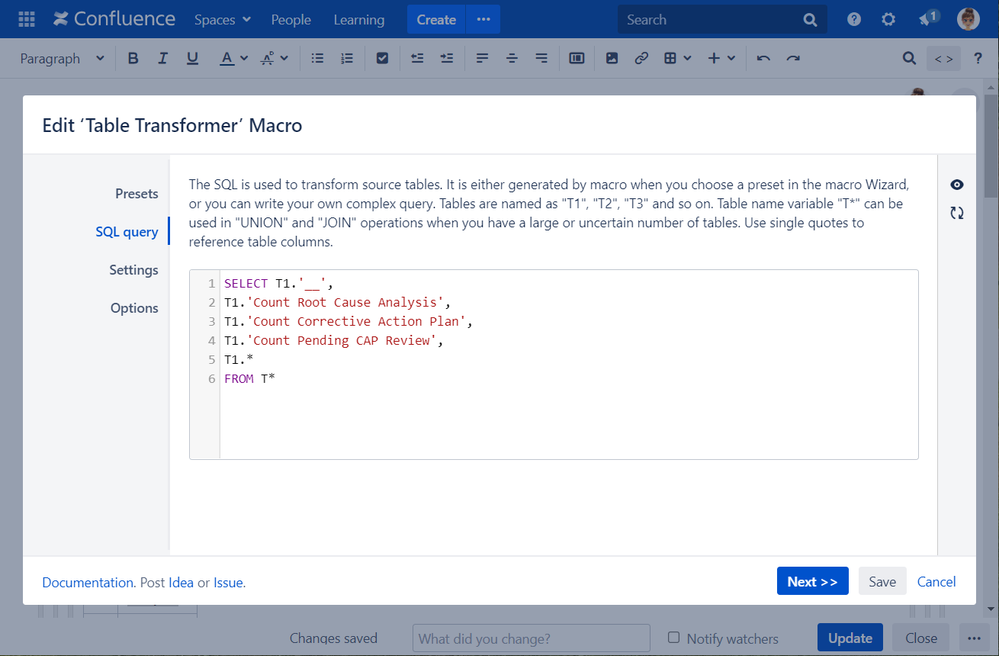Align text center
The width and height of the screenshot is (999, 656).
(x=512, y=59)
